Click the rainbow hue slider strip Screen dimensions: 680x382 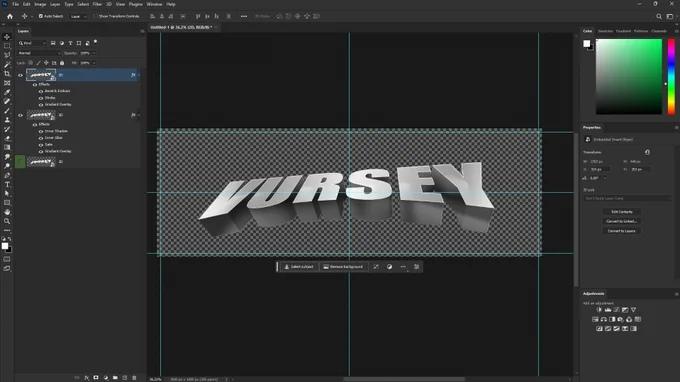tap(671, 77)
